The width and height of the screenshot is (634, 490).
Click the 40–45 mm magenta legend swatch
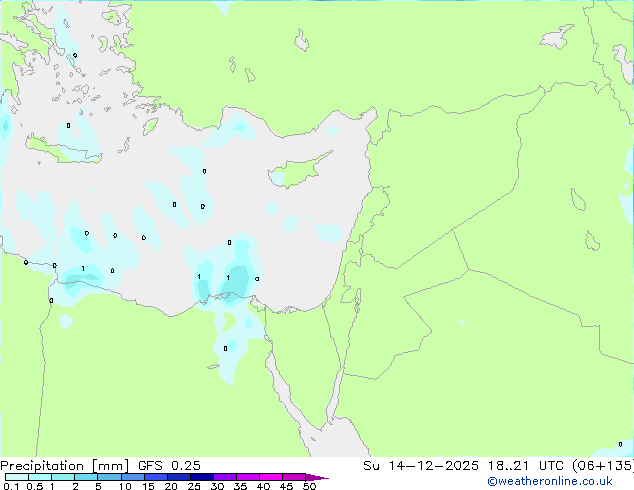(x=271, y=477)
